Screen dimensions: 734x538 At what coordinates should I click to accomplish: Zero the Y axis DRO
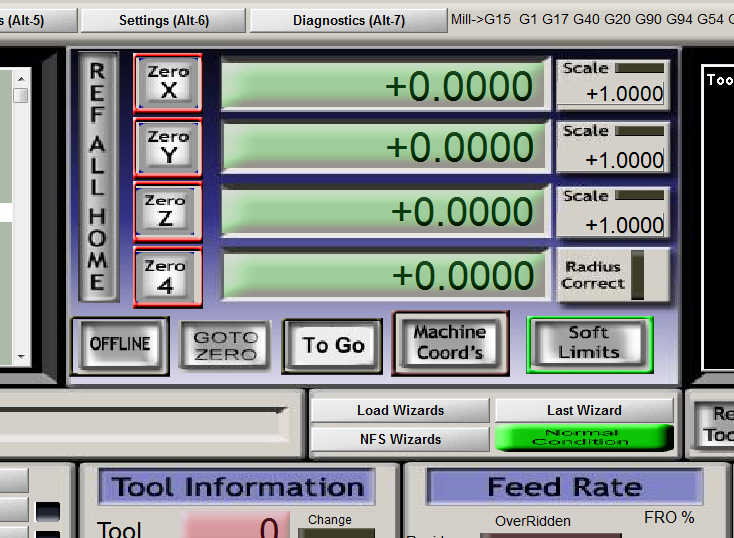click(x=168, y=148)
